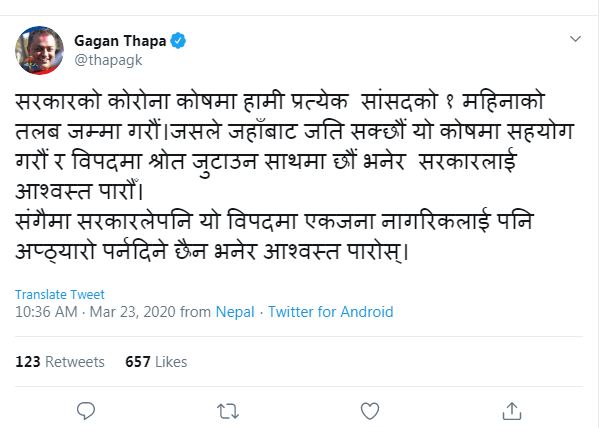View the 123 Retweets list
The height and width of the screenshot is (428, 606).
pos(60,361)
